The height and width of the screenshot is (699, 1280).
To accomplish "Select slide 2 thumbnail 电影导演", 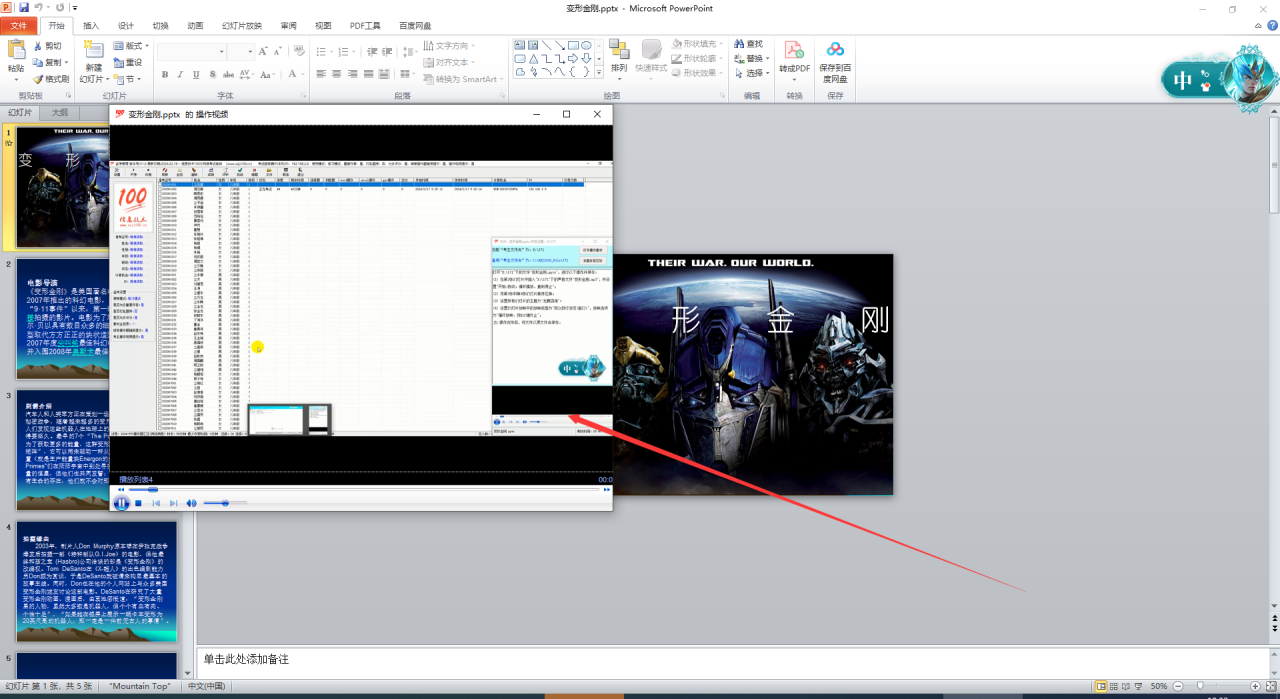I will coord(96,317).
